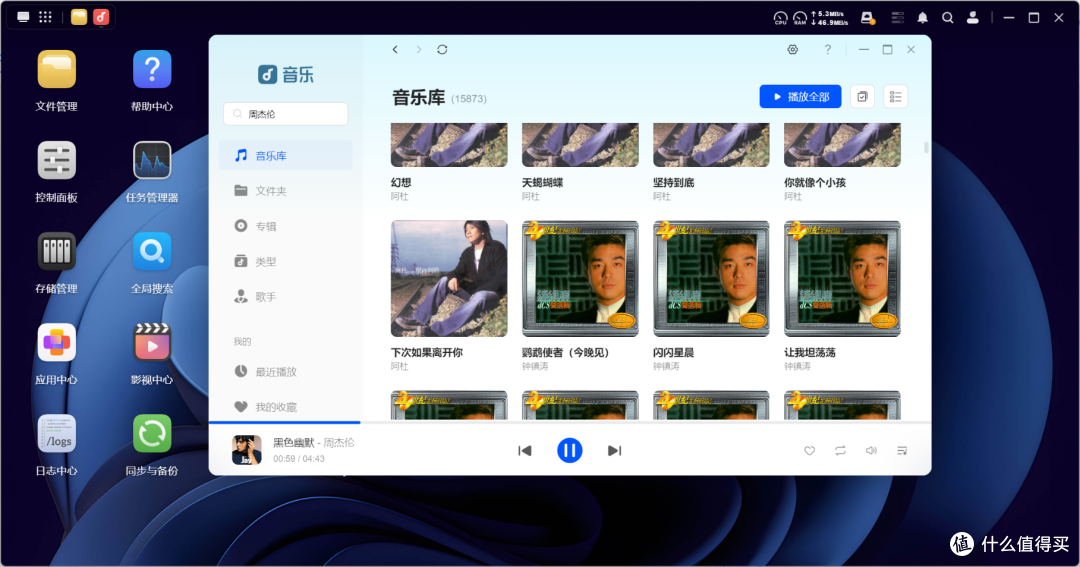
Task: Open 类型 section in sidebar
Action: click(x=286, y=262)
